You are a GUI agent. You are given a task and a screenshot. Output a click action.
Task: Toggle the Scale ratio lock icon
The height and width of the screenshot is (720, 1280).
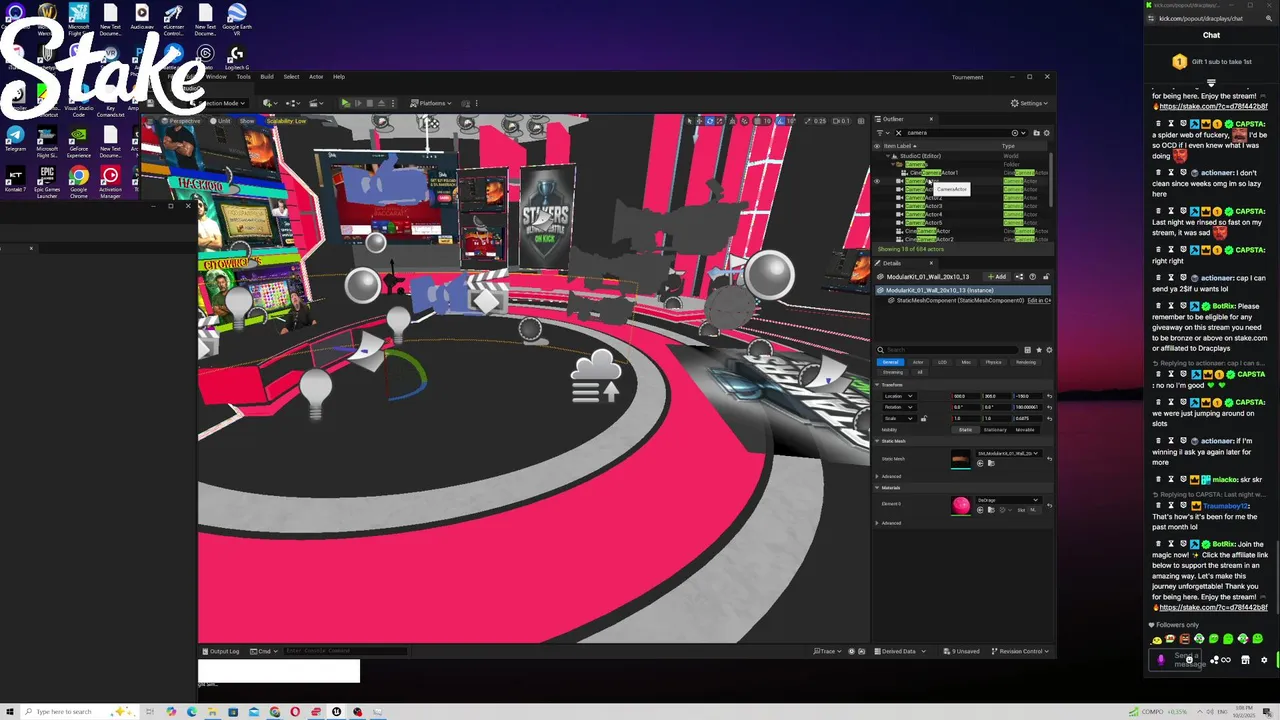pyautogui.click(x=924, y=419)
